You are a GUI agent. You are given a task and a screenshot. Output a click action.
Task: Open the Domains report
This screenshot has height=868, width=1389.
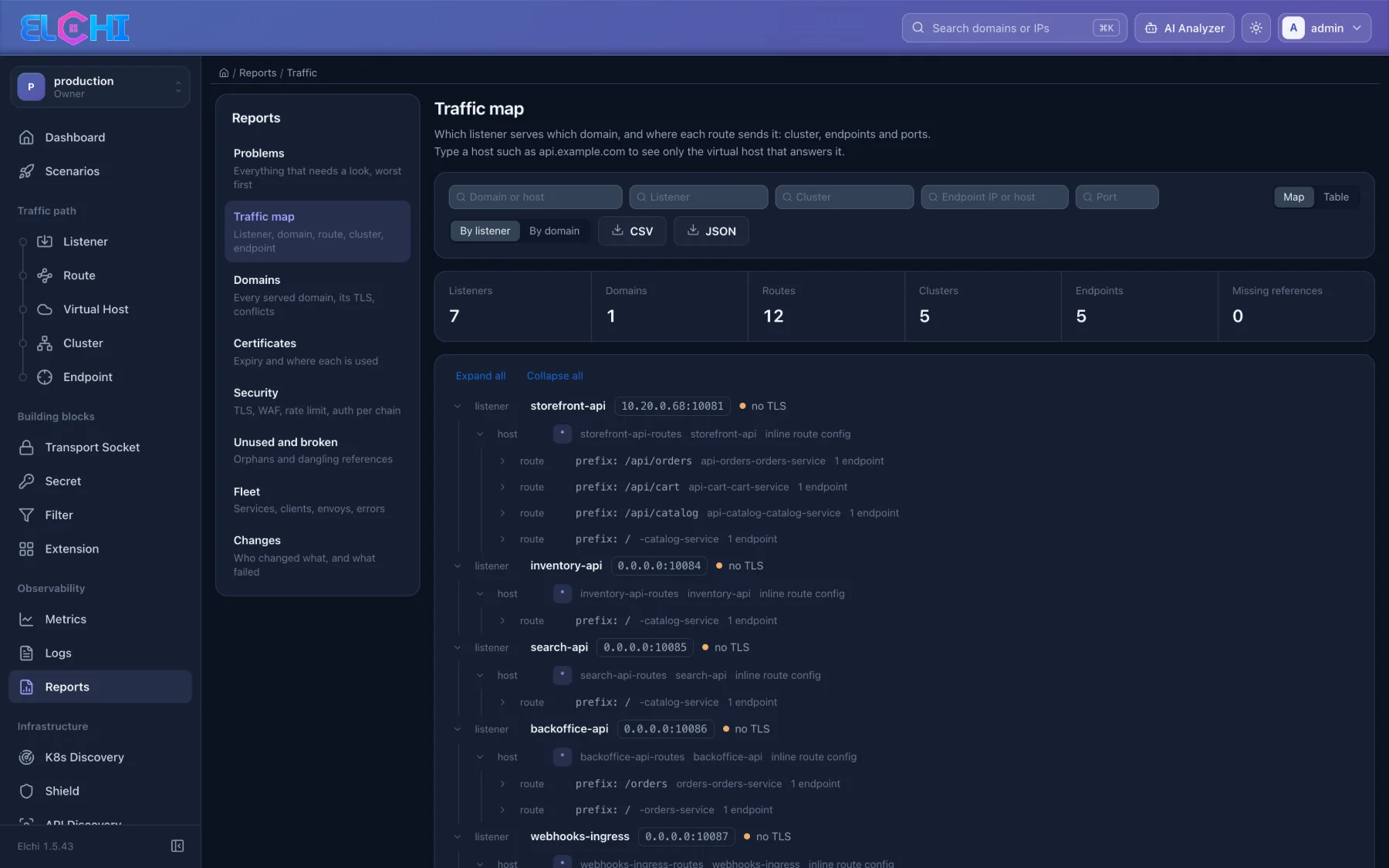(x=317, y=295)
